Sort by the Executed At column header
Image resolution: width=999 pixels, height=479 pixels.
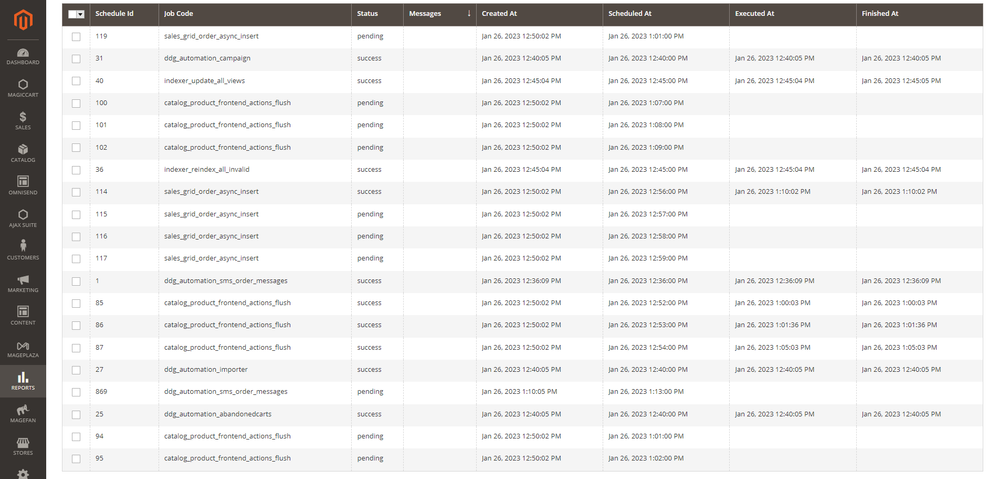coord(793,13)
